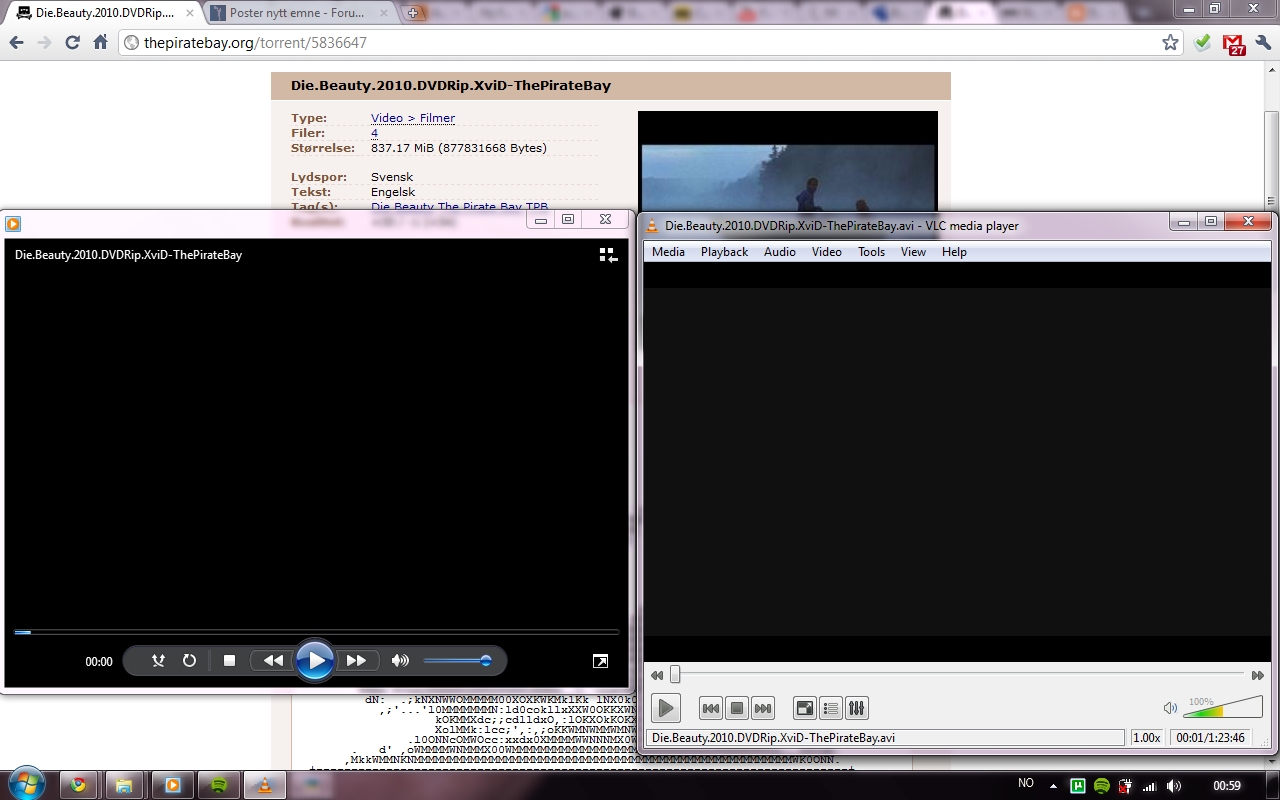Skip to next track in VLC
This screenshot has width=1280, height=800.
point(763,708)
